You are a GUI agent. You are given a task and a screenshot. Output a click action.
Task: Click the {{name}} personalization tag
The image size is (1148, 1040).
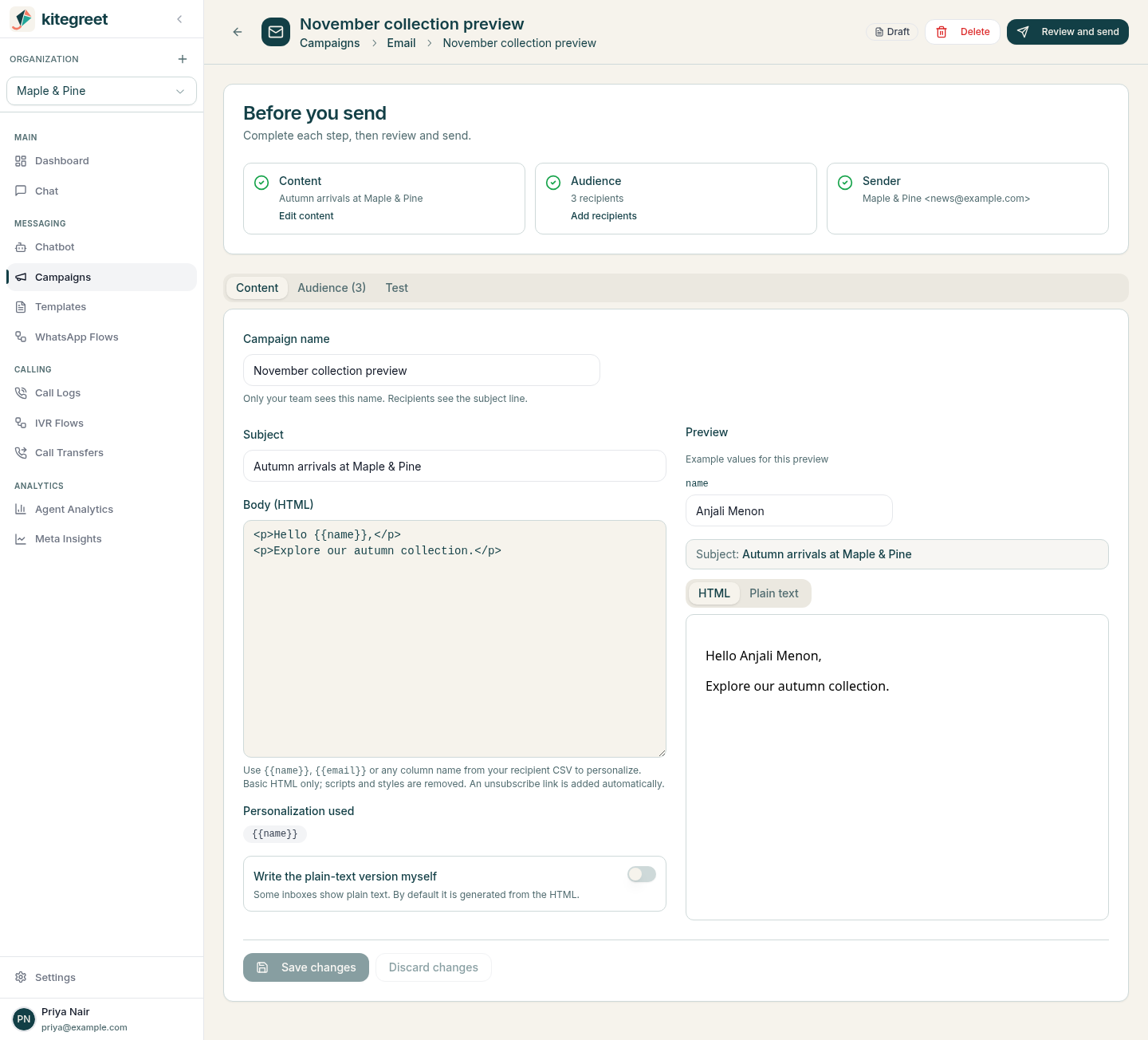coord(275,834)
